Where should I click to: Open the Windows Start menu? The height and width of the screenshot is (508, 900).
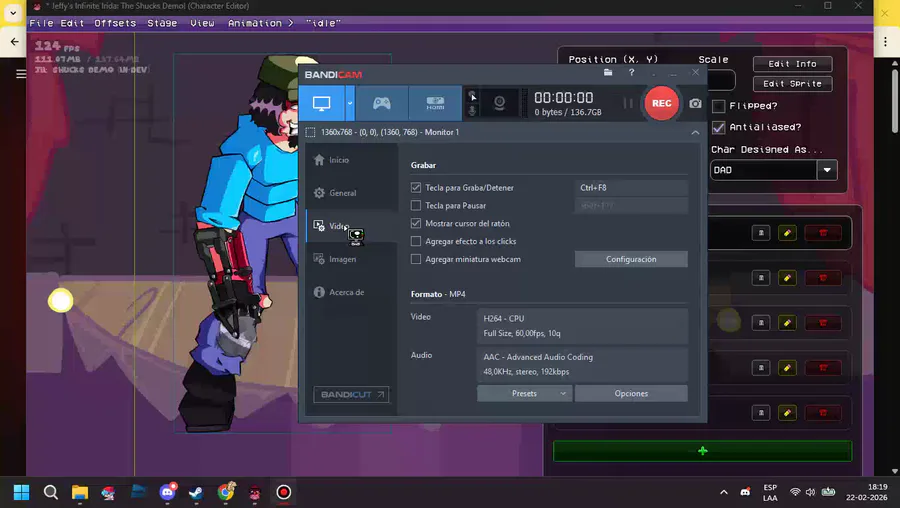pyautogui.click(x=21, y=493)
